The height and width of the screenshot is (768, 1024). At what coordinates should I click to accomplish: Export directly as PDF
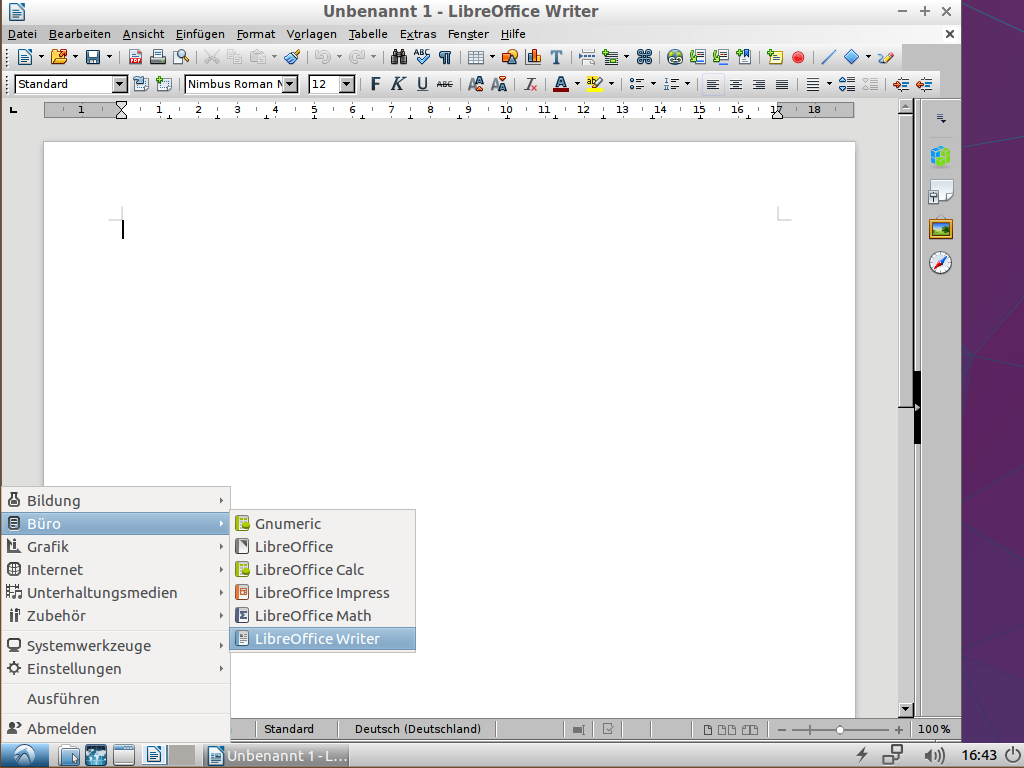click(x=135, y=57)
